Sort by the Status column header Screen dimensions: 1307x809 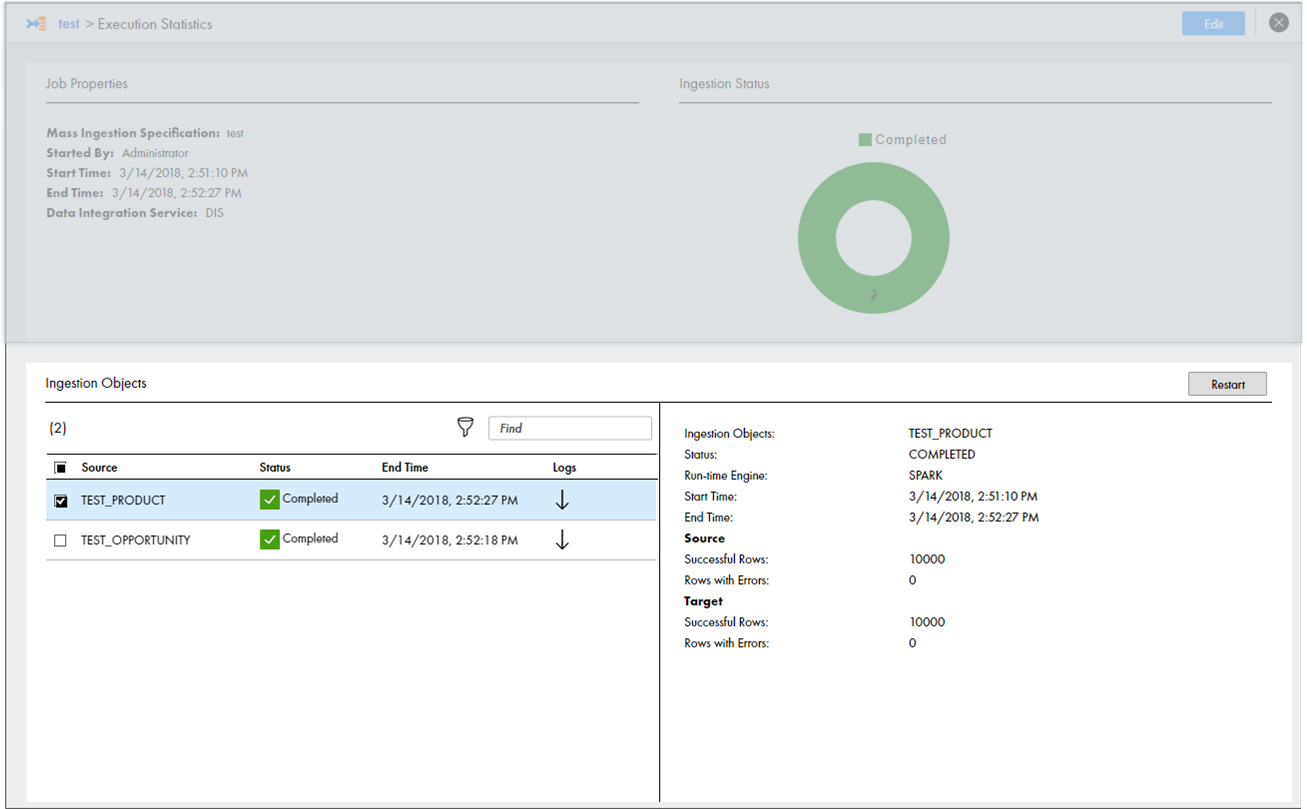coord(275,468)
